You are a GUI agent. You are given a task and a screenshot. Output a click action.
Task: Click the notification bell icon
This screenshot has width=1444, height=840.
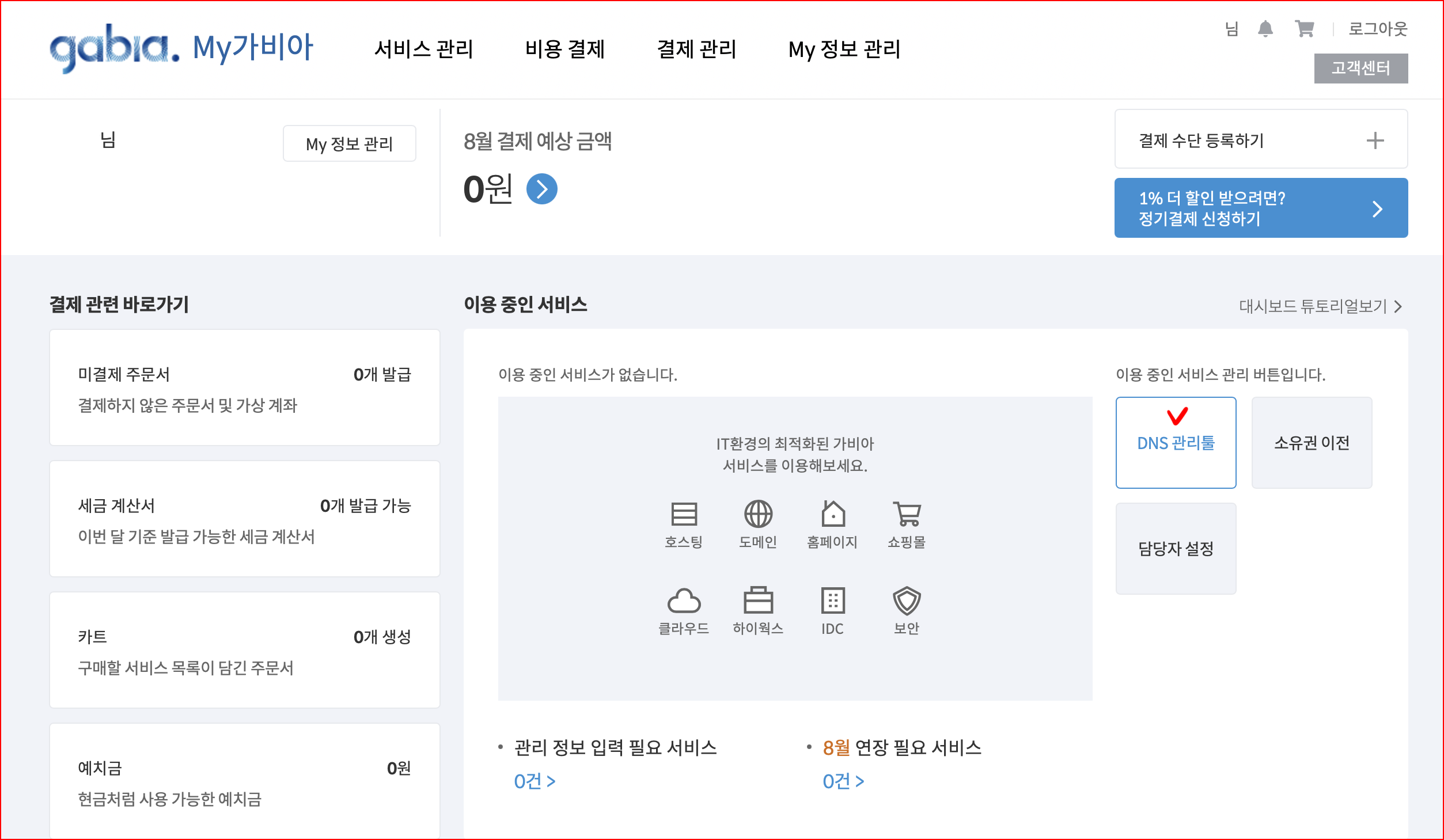point(1265,29)
